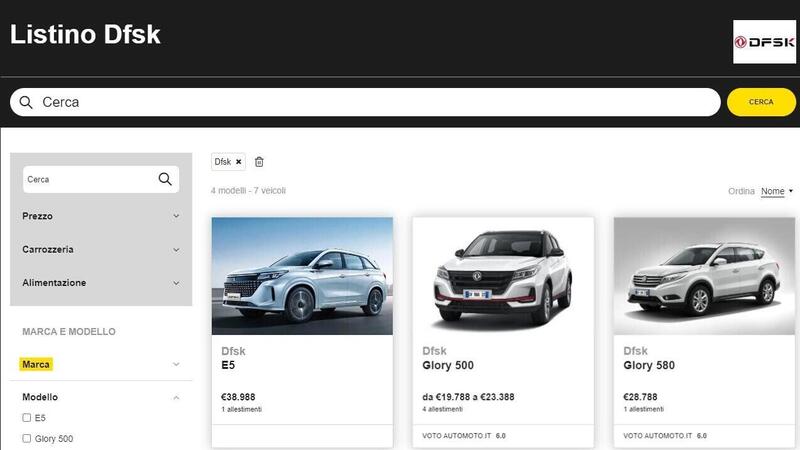Click the Listino Dfsk page heading
This screenshot has height=450, width=800.
85,35
